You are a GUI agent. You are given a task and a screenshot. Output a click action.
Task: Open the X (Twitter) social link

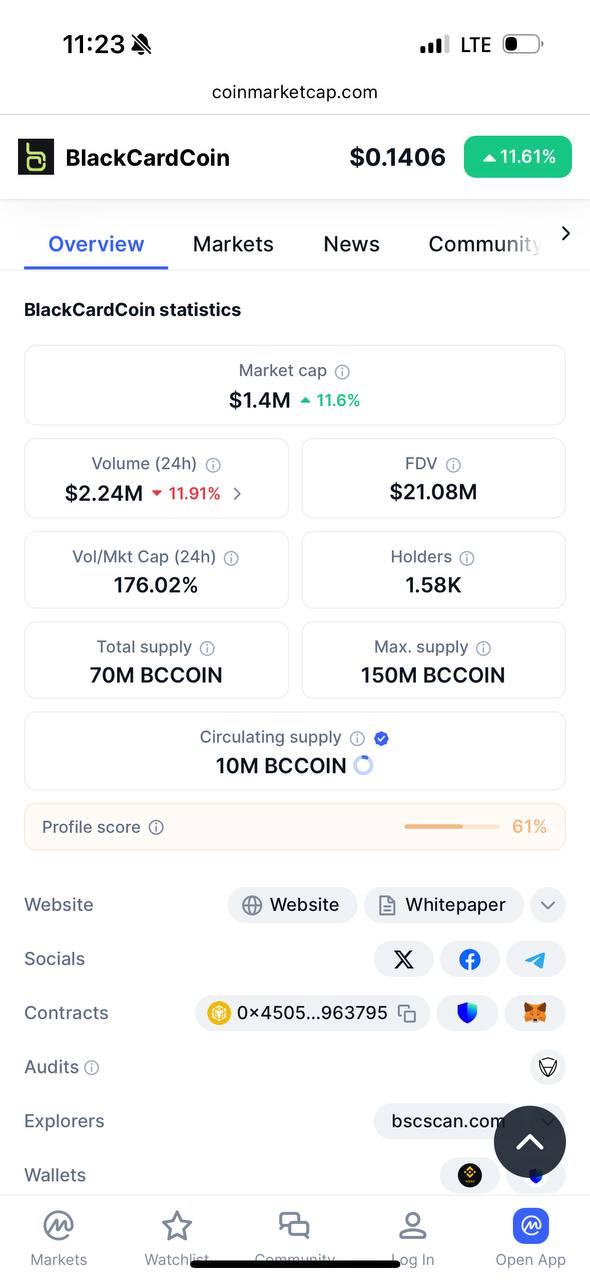(x=404, y=959)
